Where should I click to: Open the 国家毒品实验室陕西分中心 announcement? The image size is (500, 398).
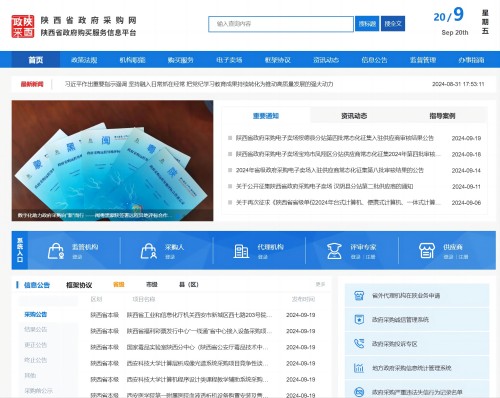click(x=197, y=347)
